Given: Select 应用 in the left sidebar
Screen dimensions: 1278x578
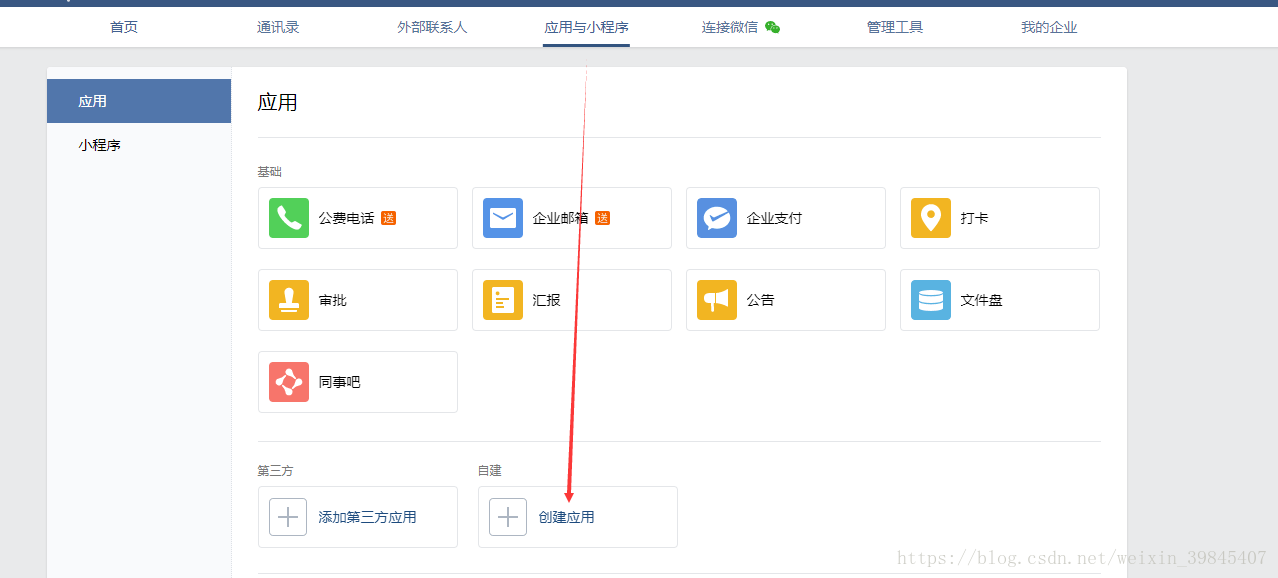Looking at the screenshot, I should [x=139, y=101].
